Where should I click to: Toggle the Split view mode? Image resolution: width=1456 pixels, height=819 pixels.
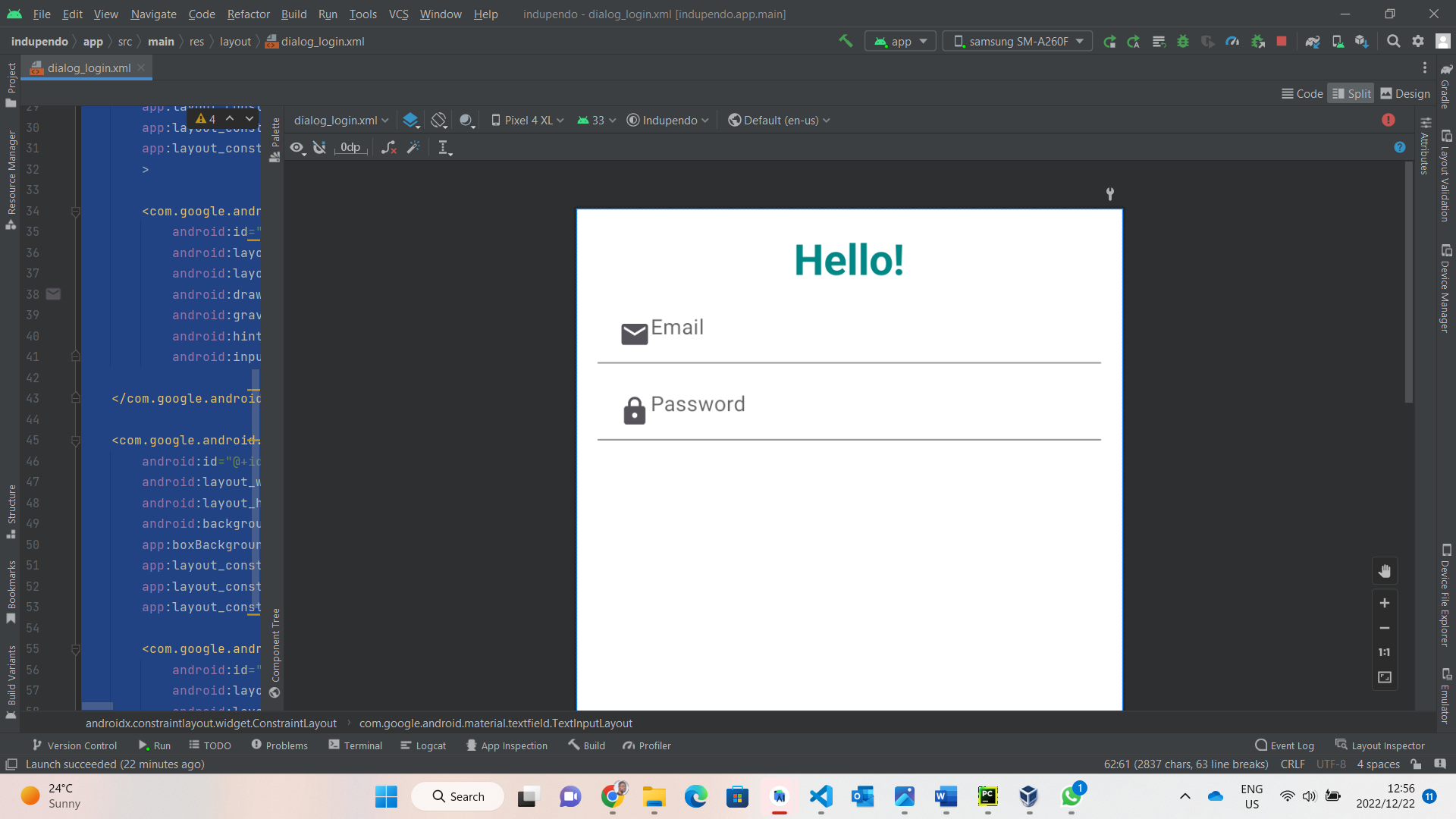[x=1352, y=94]
